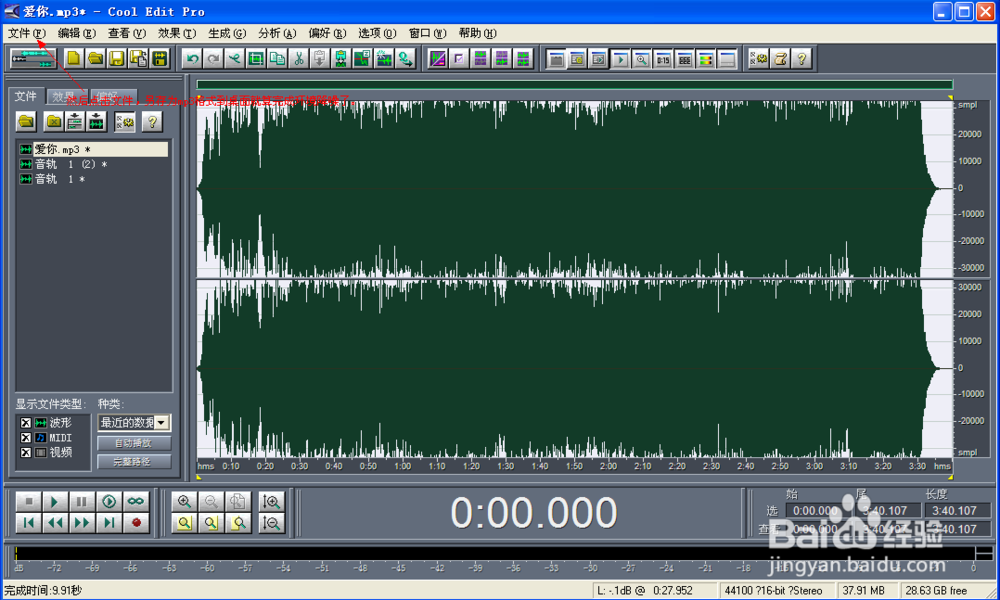Start recording with the red record button

coord(136,523)
